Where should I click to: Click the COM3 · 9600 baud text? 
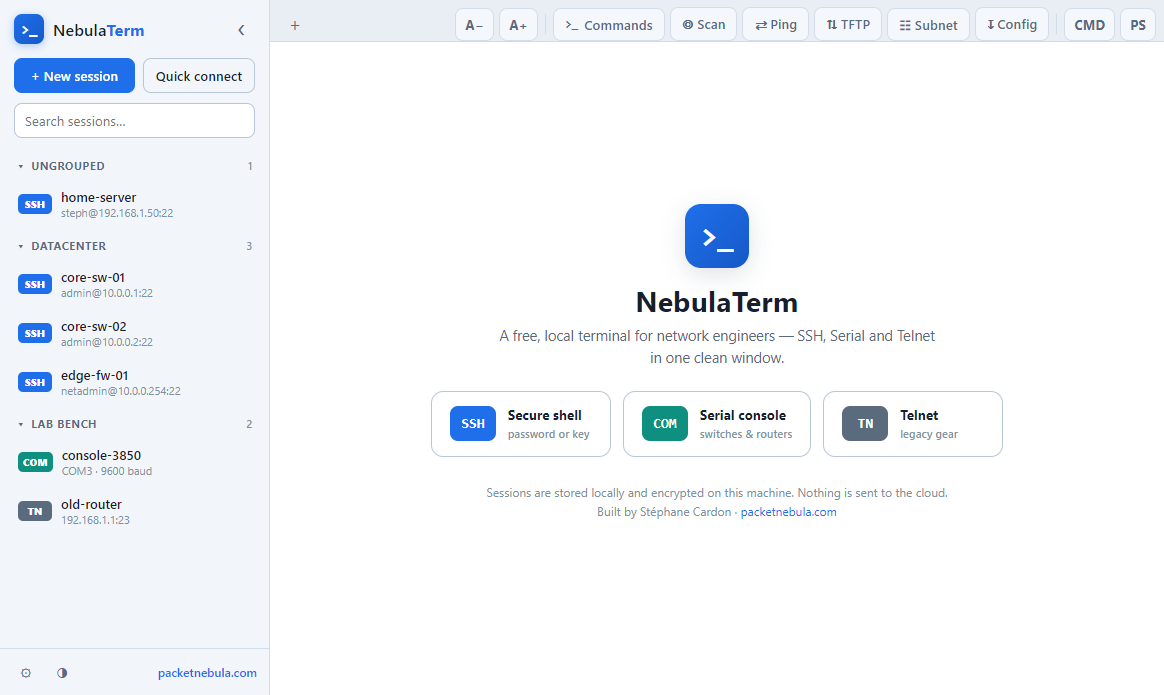(x=107, y=472)
